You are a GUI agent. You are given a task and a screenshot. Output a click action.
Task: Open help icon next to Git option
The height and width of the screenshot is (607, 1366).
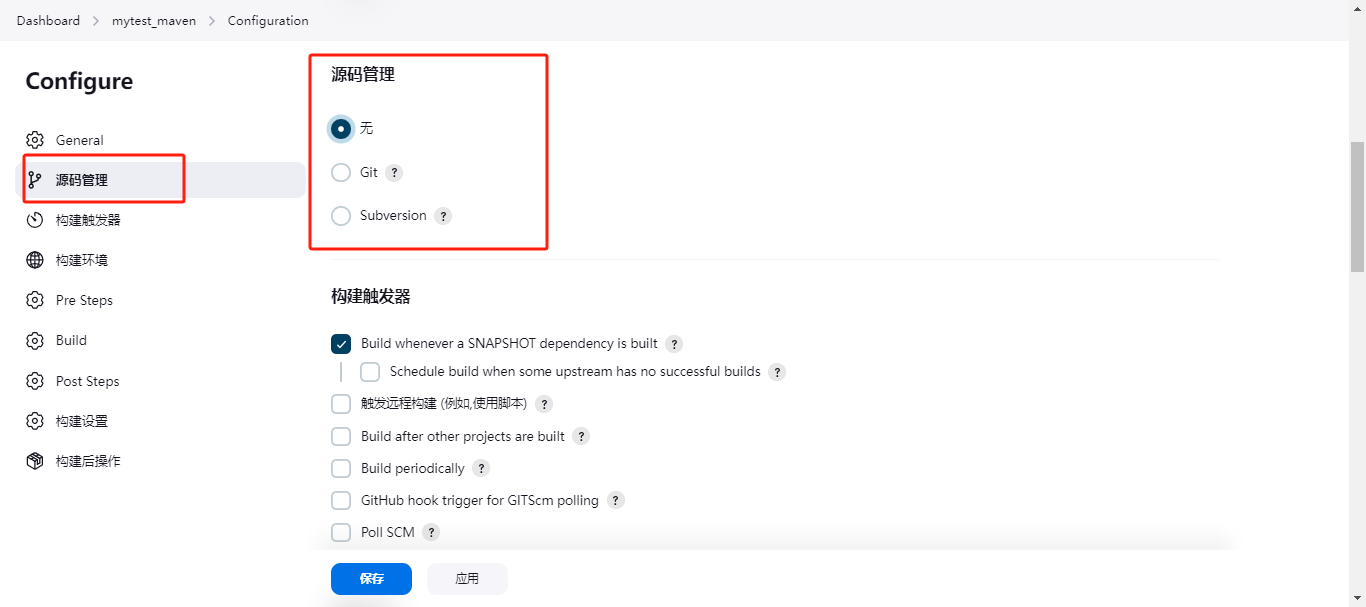coord(394,173)
